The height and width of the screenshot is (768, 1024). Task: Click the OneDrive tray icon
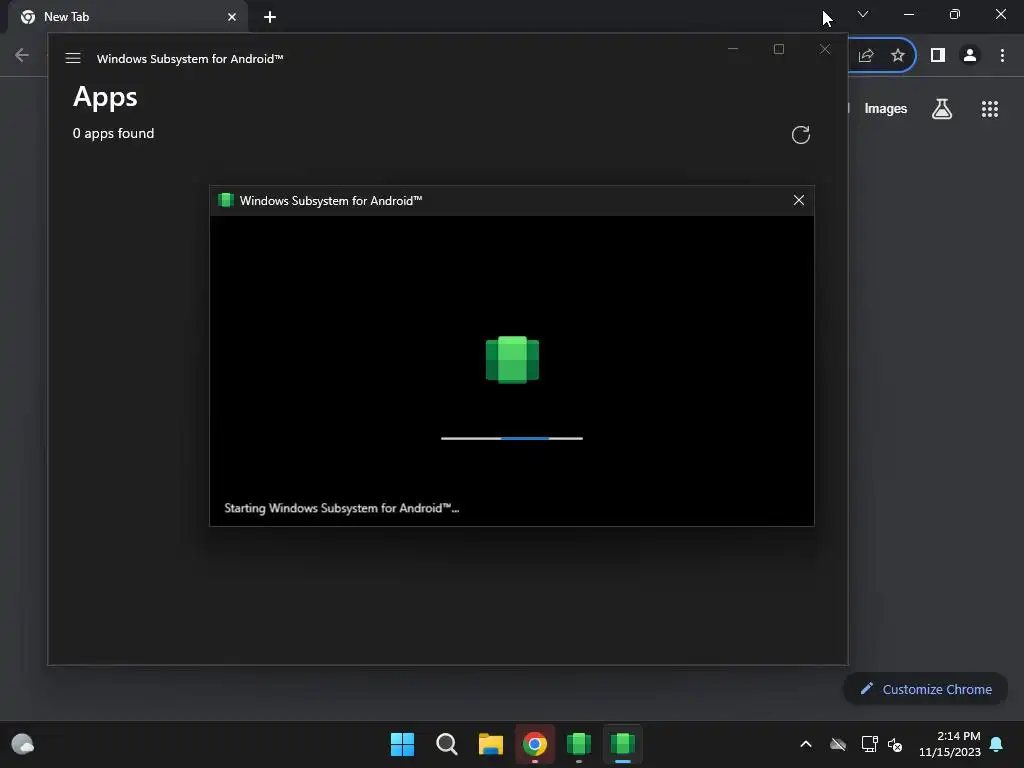click(838, 744)
